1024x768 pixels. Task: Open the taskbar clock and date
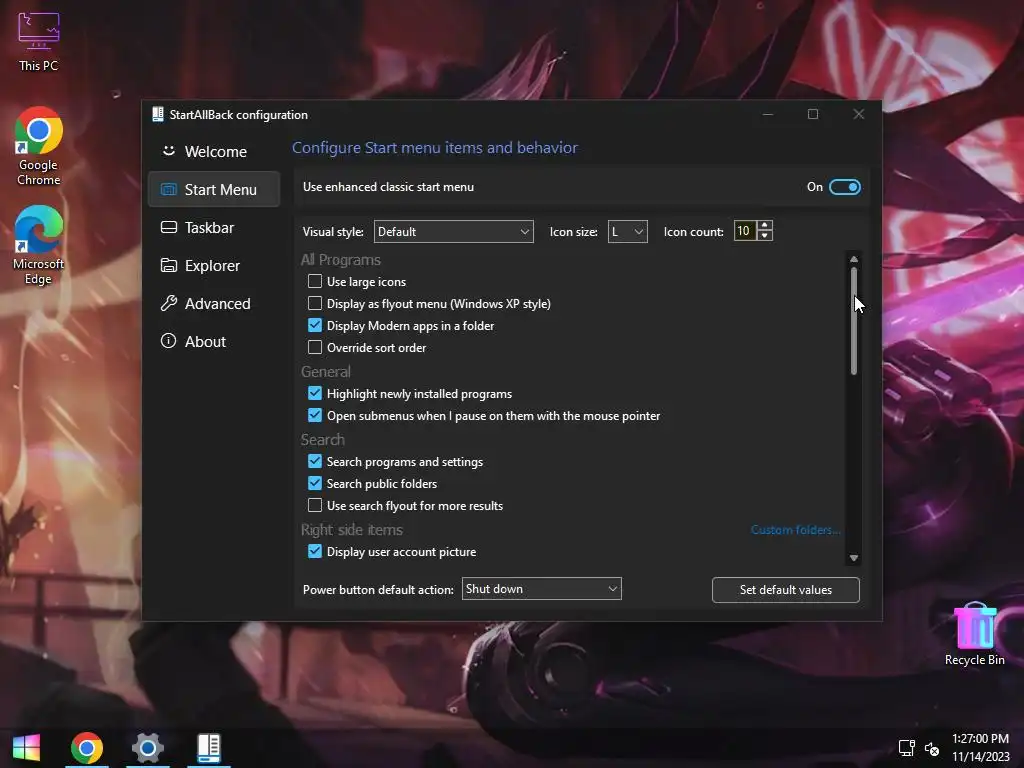click(x=980, y=747)
